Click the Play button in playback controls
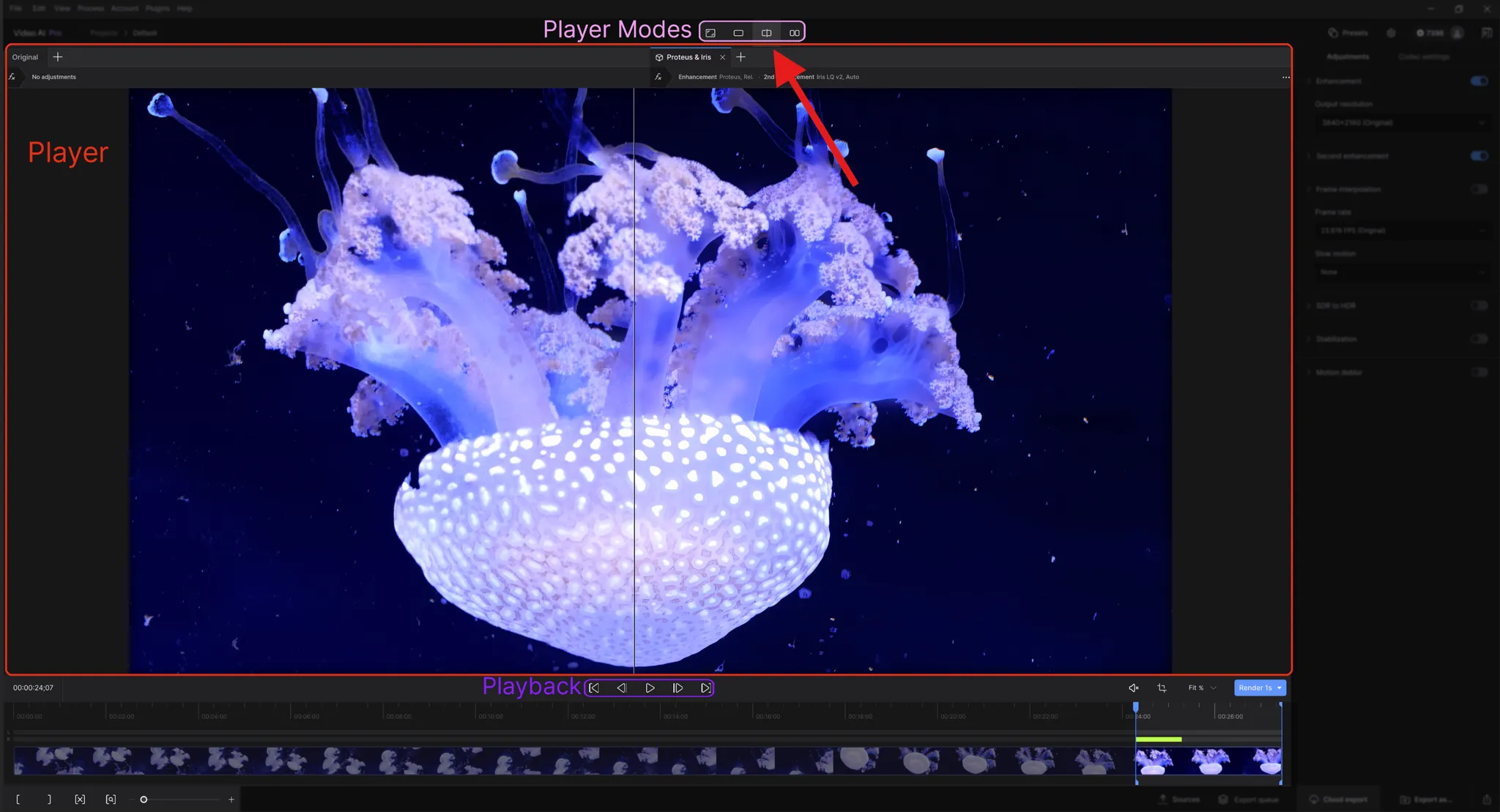 pyautogui.click(x=650, y=688)
